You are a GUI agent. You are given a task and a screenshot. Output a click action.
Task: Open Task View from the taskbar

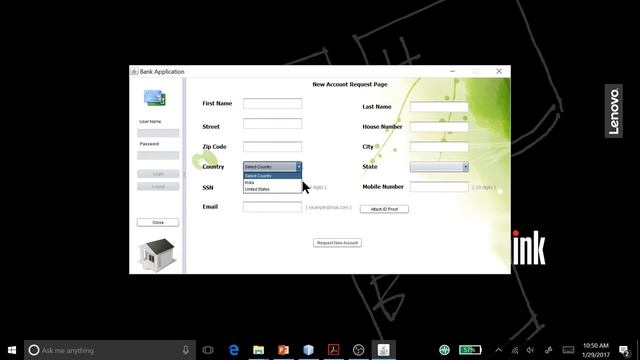click(x=208, y=350)
